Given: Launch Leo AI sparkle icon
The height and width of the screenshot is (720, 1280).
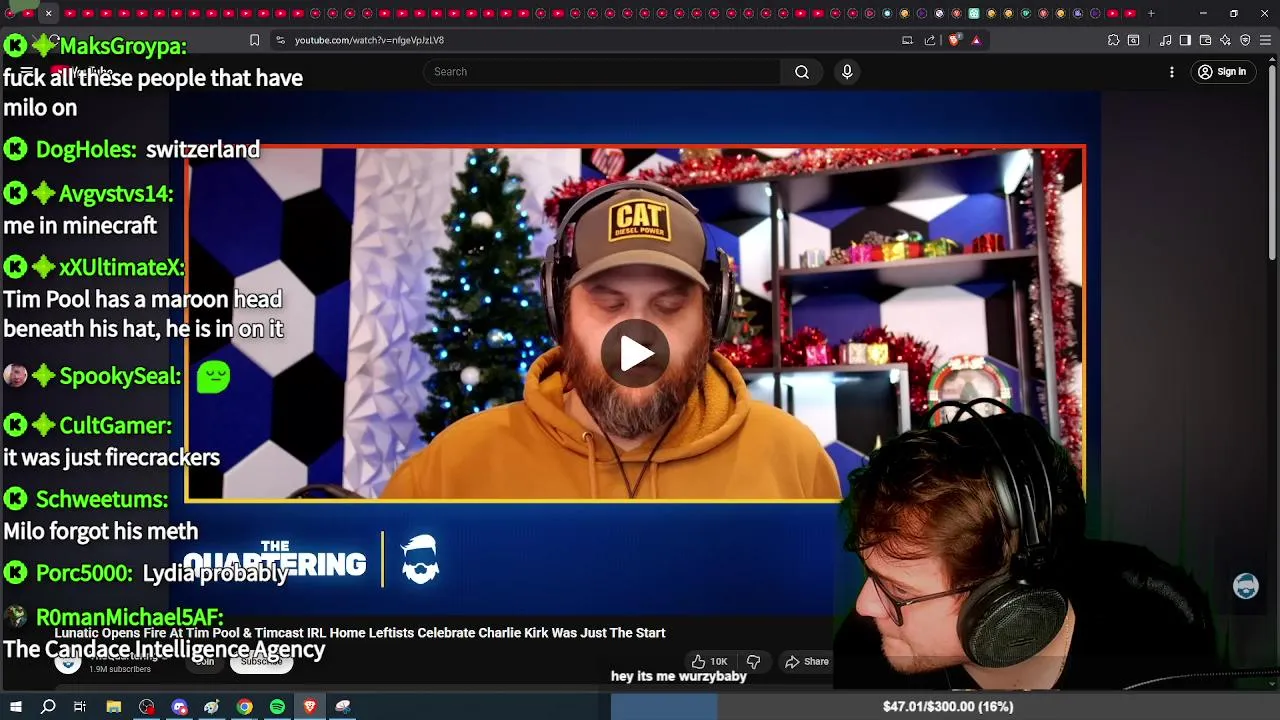Looking at the screenshot, I should click(1225, 40).
